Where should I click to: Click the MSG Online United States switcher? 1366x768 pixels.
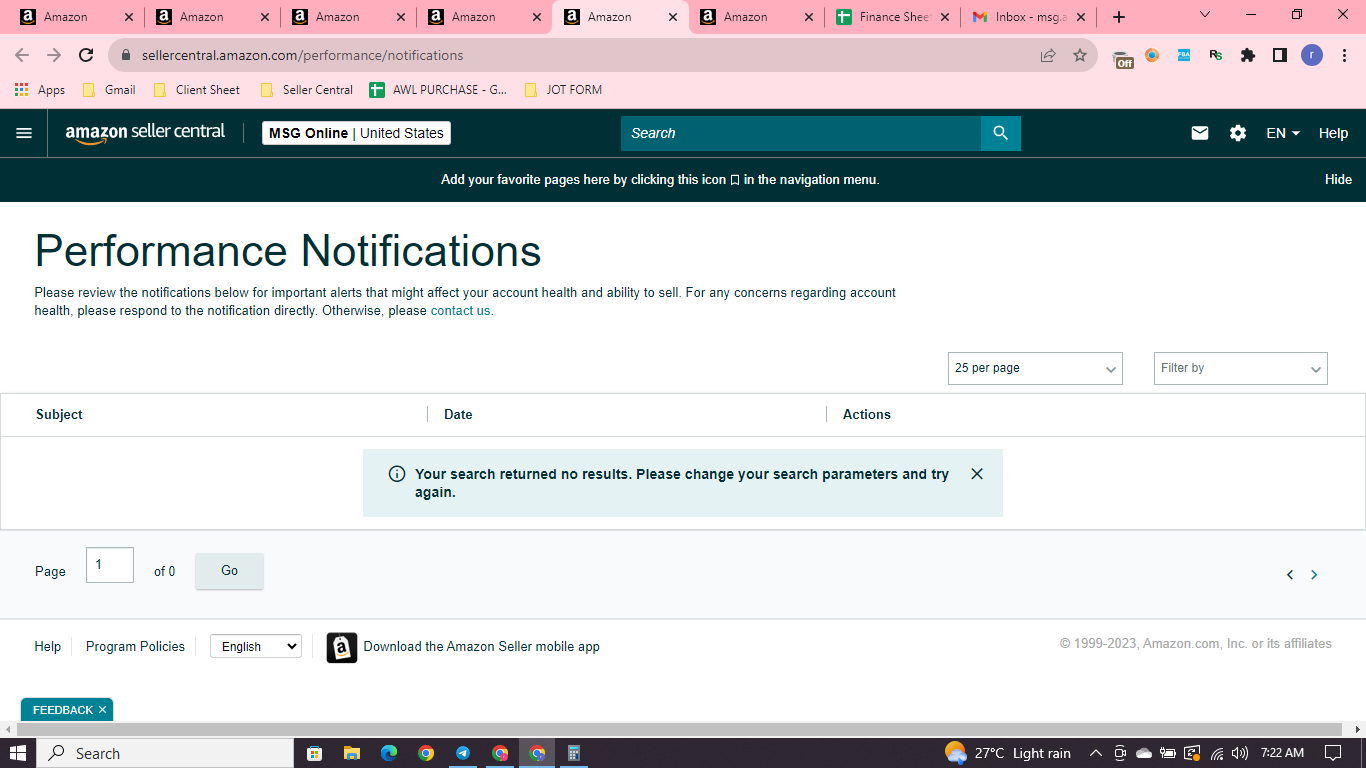[356, 133]
